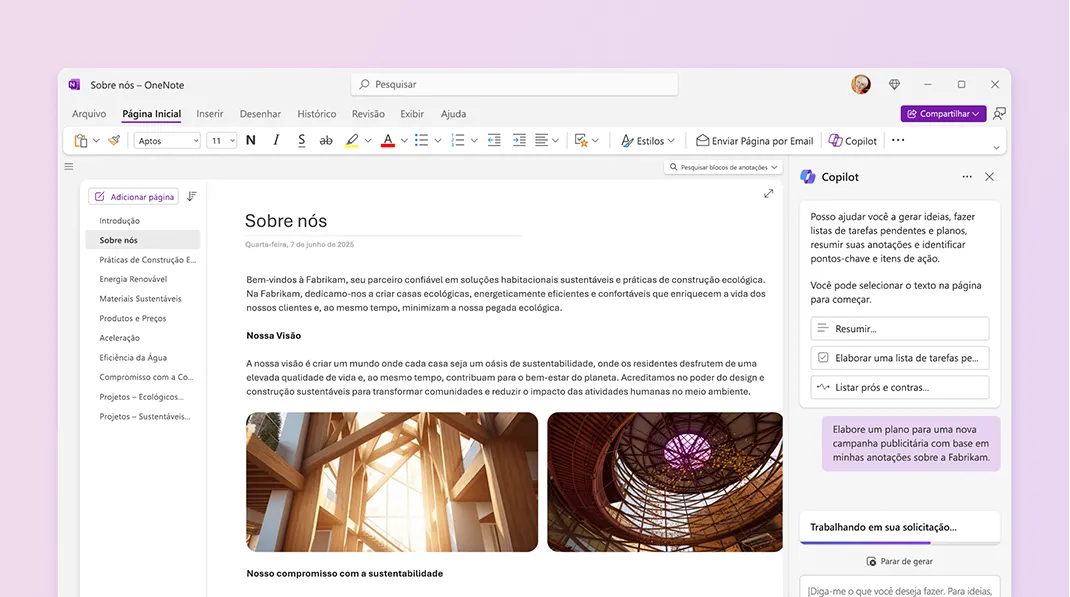Toggle the navigation pane hamburger icon
Viewport: 1070px width, 597px height.
click(x=69, y=166)
